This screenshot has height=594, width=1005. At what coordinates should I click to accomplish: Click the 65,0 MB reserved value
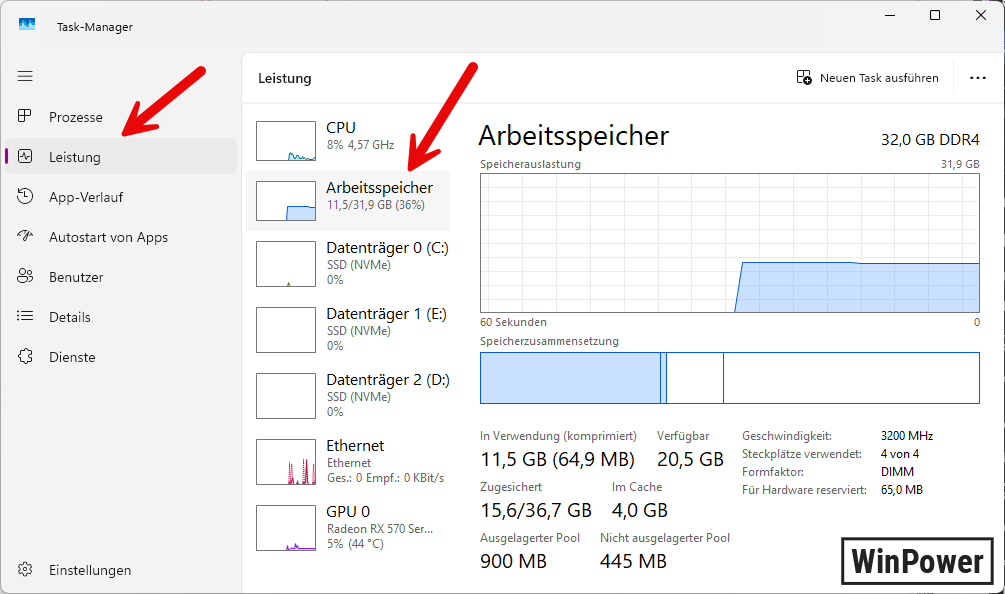pyautogui.click(x=902, y=490)
